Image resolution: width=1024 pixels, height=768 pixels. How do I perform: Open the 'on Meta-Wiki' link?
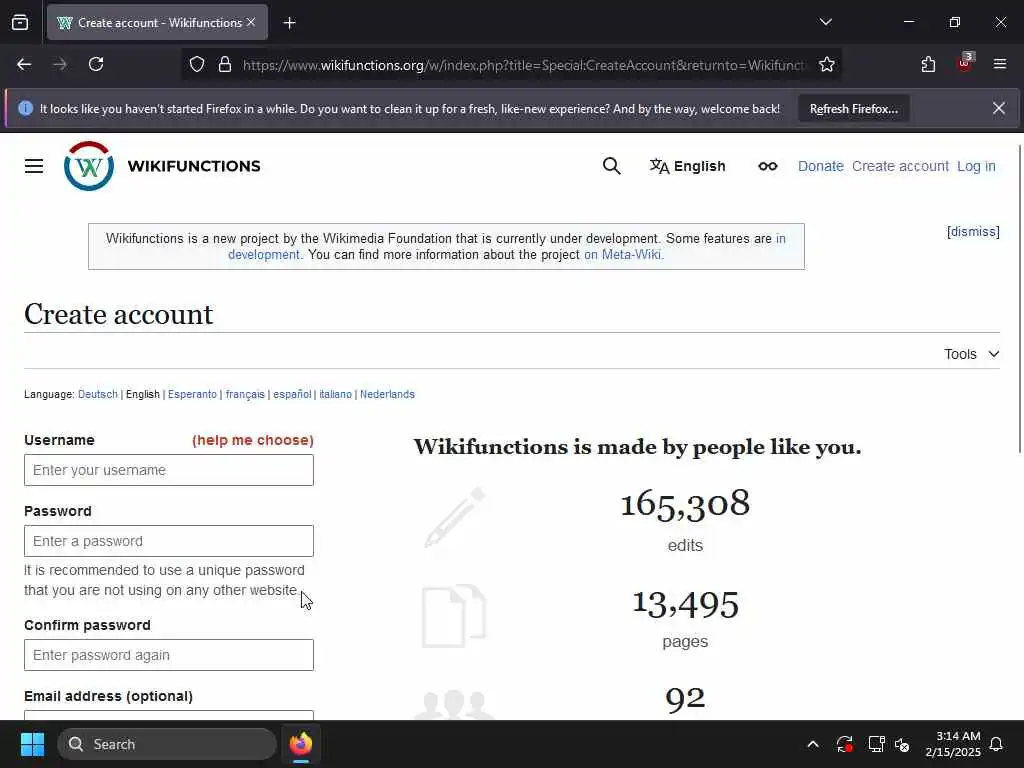point(624,255)
